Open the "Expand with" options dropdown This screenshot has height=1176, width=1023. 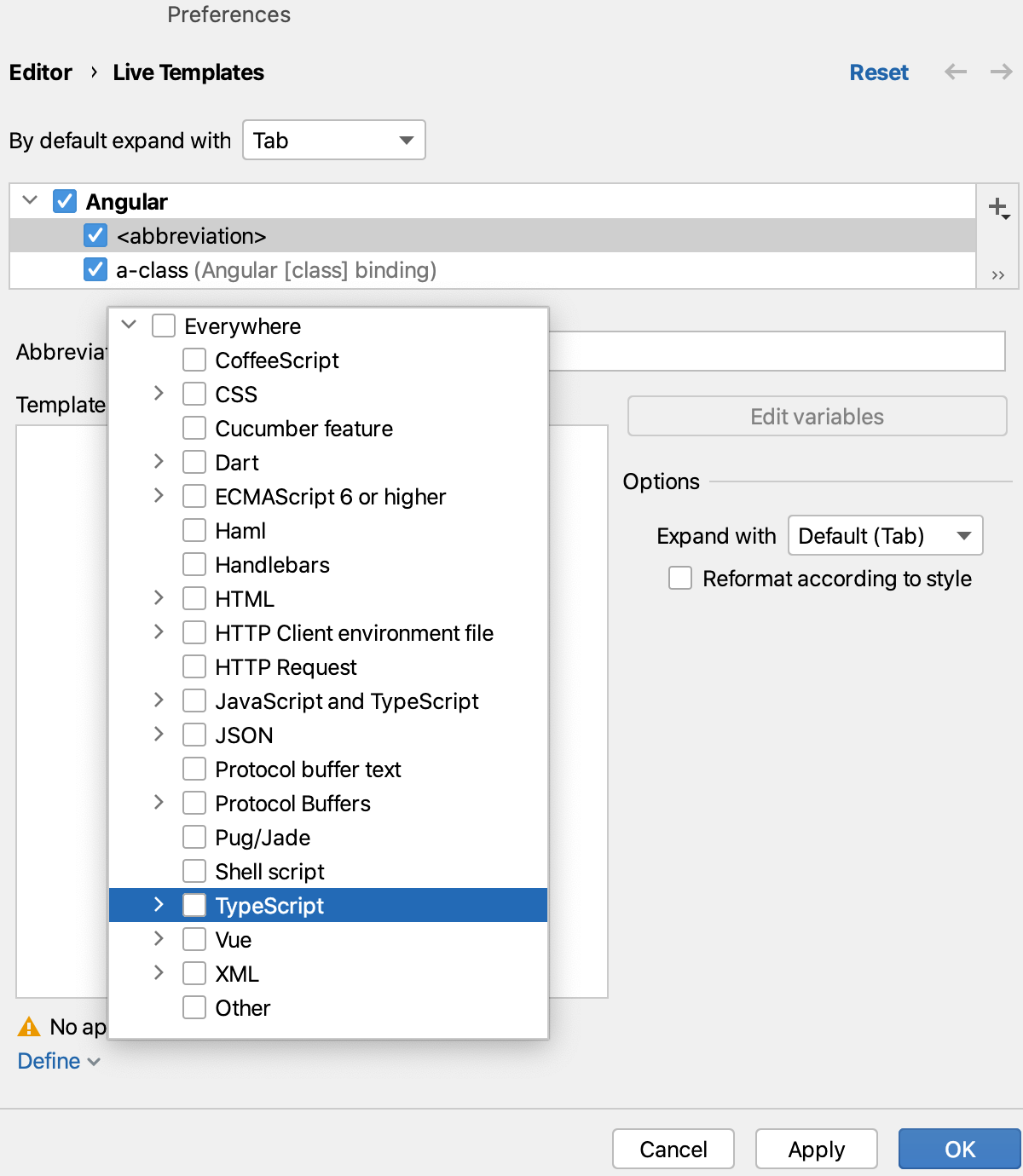click(885, 535)
